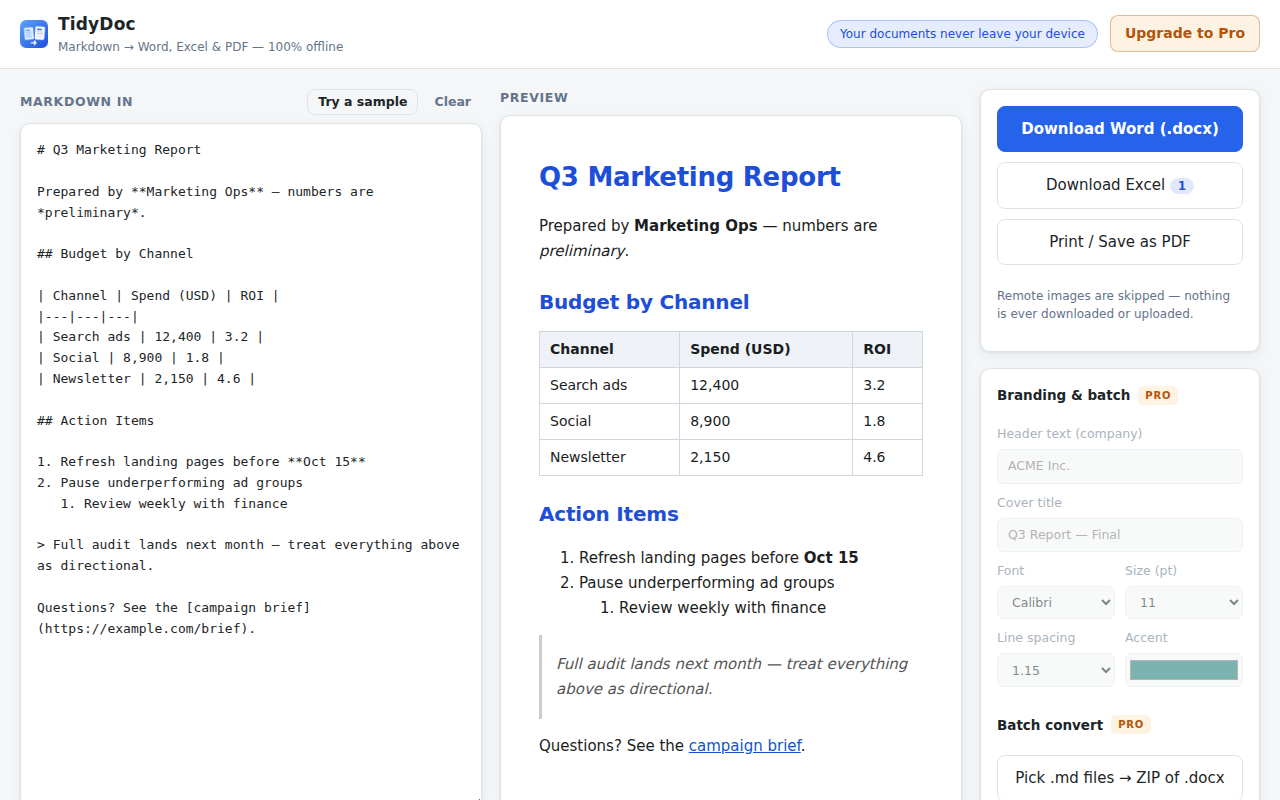Click the Excel table count badge '1'
This screenshot has height=800, width=1280.
1182,186
